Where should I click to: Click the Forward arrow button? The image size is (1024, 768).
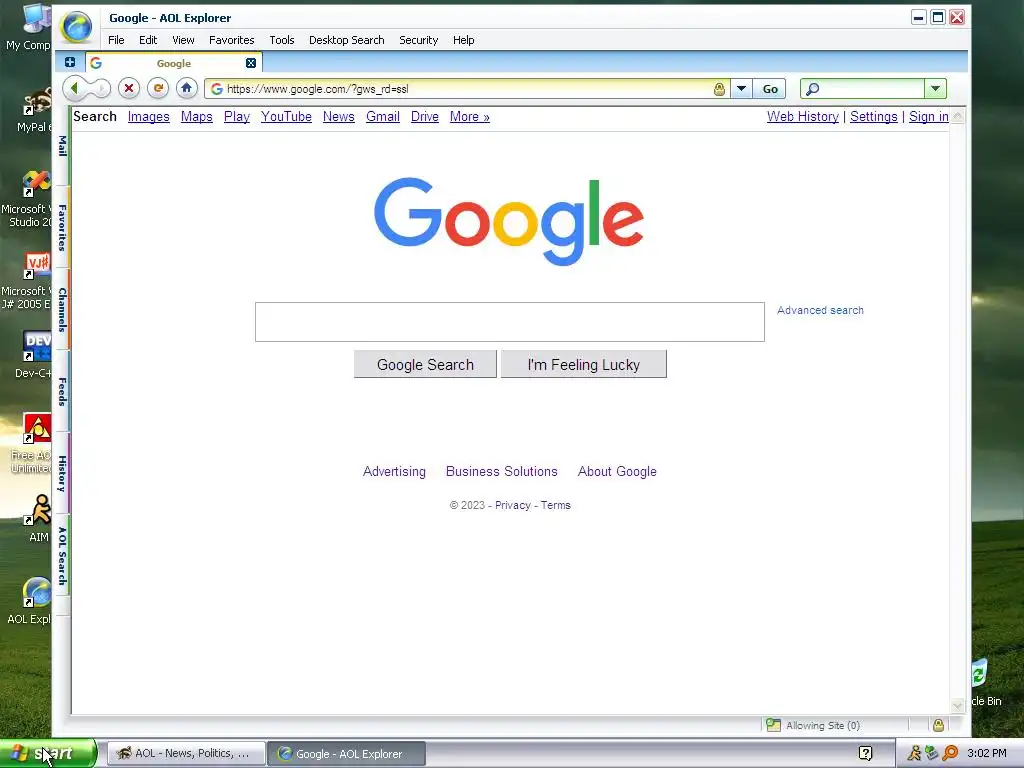pyautogui.click(x=101, y=88)
